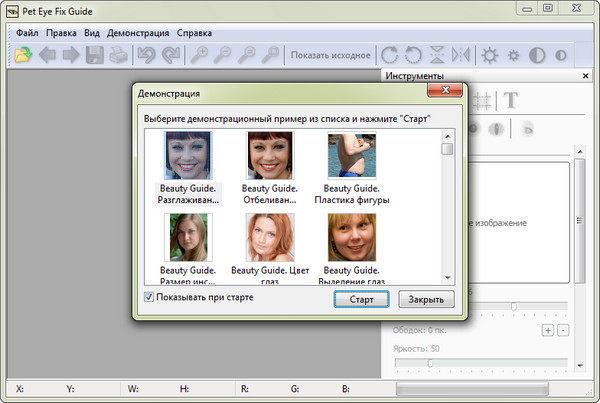This screenshot has width=600, height=403.
Task: Click the print icon in toolbar
Action: tap(118, 55)
